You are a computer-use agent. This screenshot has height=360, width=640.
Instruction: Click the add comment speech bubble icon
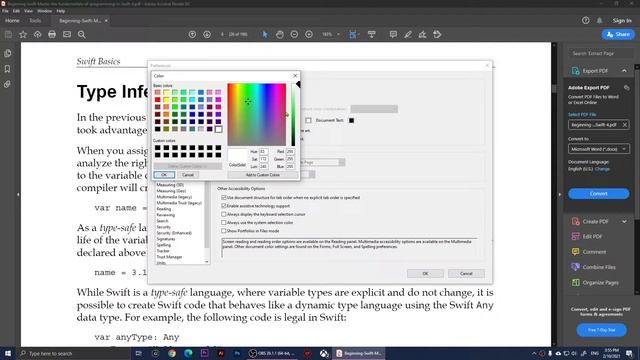coord(393,35)
